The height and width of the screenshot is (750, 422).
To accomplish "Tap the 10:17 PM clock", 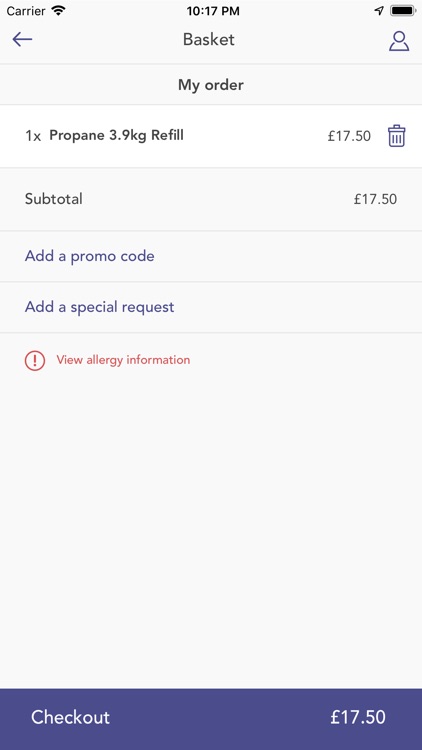I will [x=213, y=11].
